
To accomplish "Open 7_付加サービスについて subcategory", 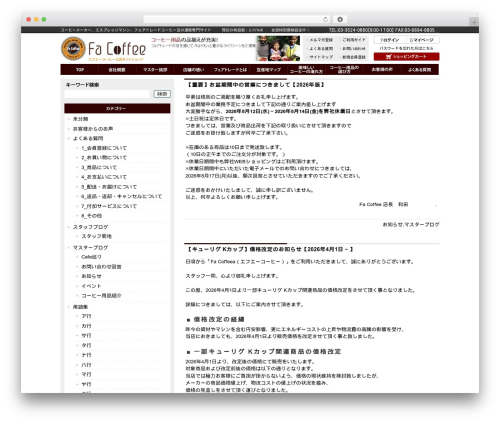I will 109,206.
